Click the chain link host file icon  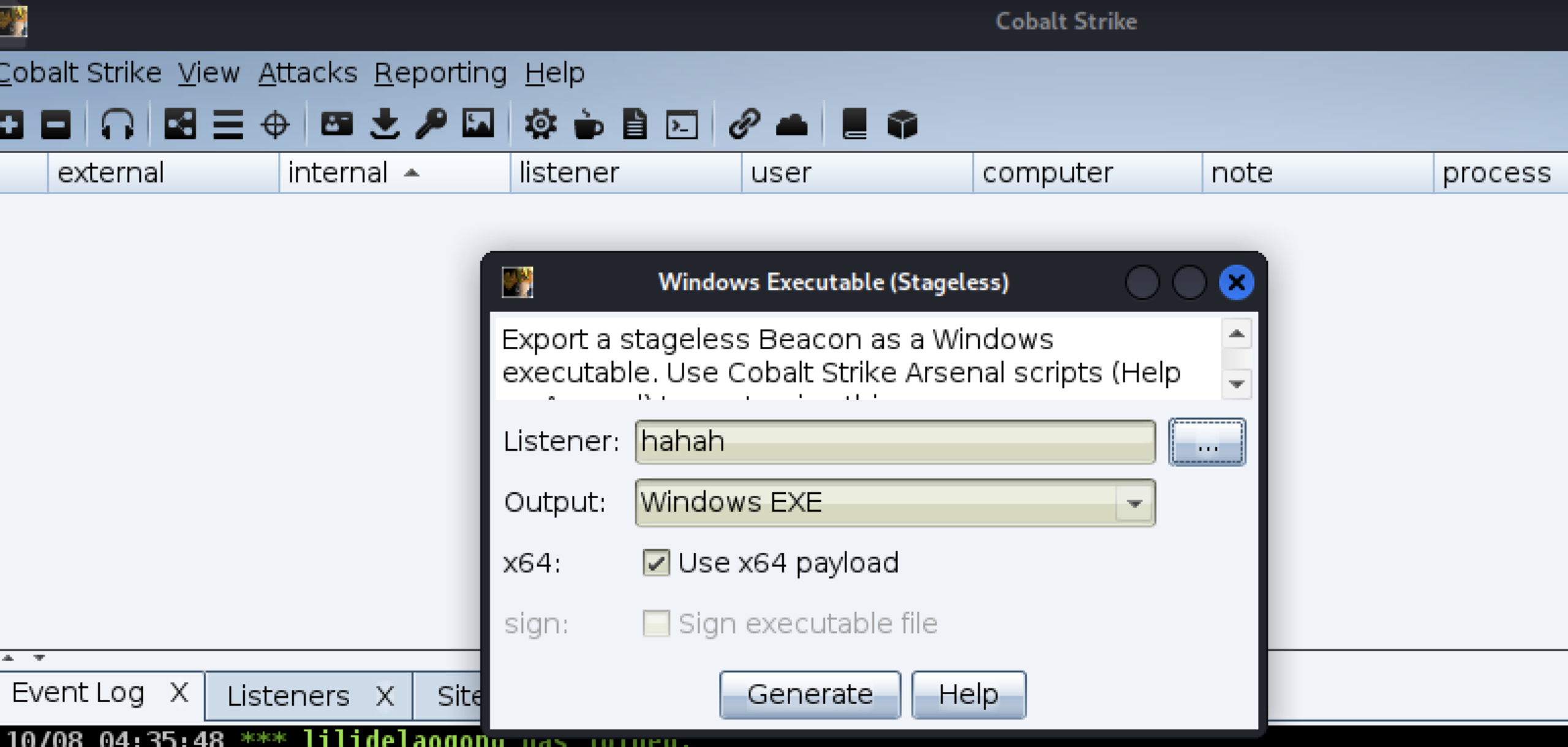[744, 124]
